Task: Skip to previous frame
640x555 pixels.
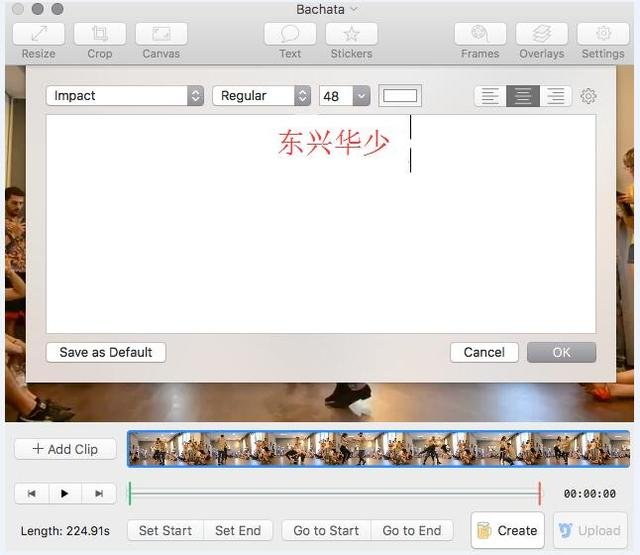Action: (x=31, y=493)
